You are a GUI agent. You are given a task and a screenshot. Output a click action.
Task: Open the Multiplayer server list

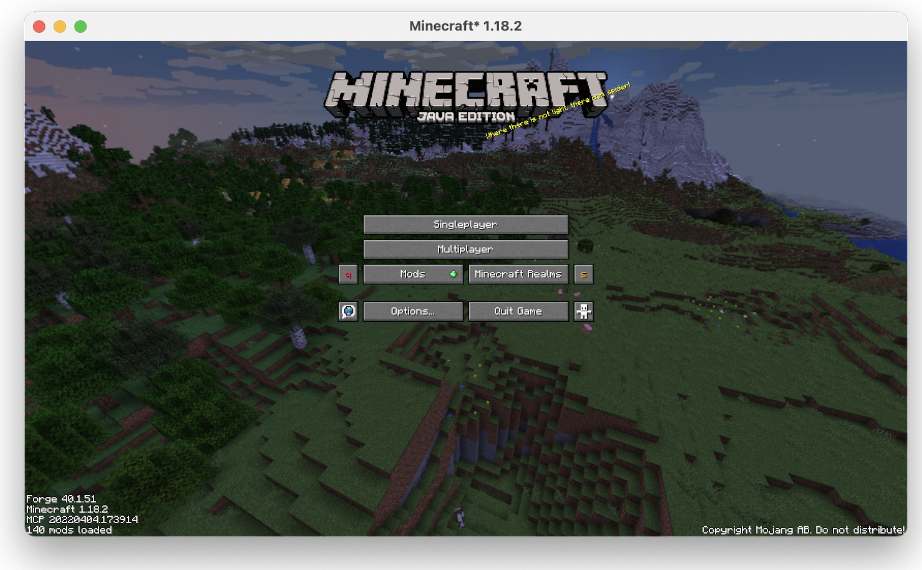466,249
